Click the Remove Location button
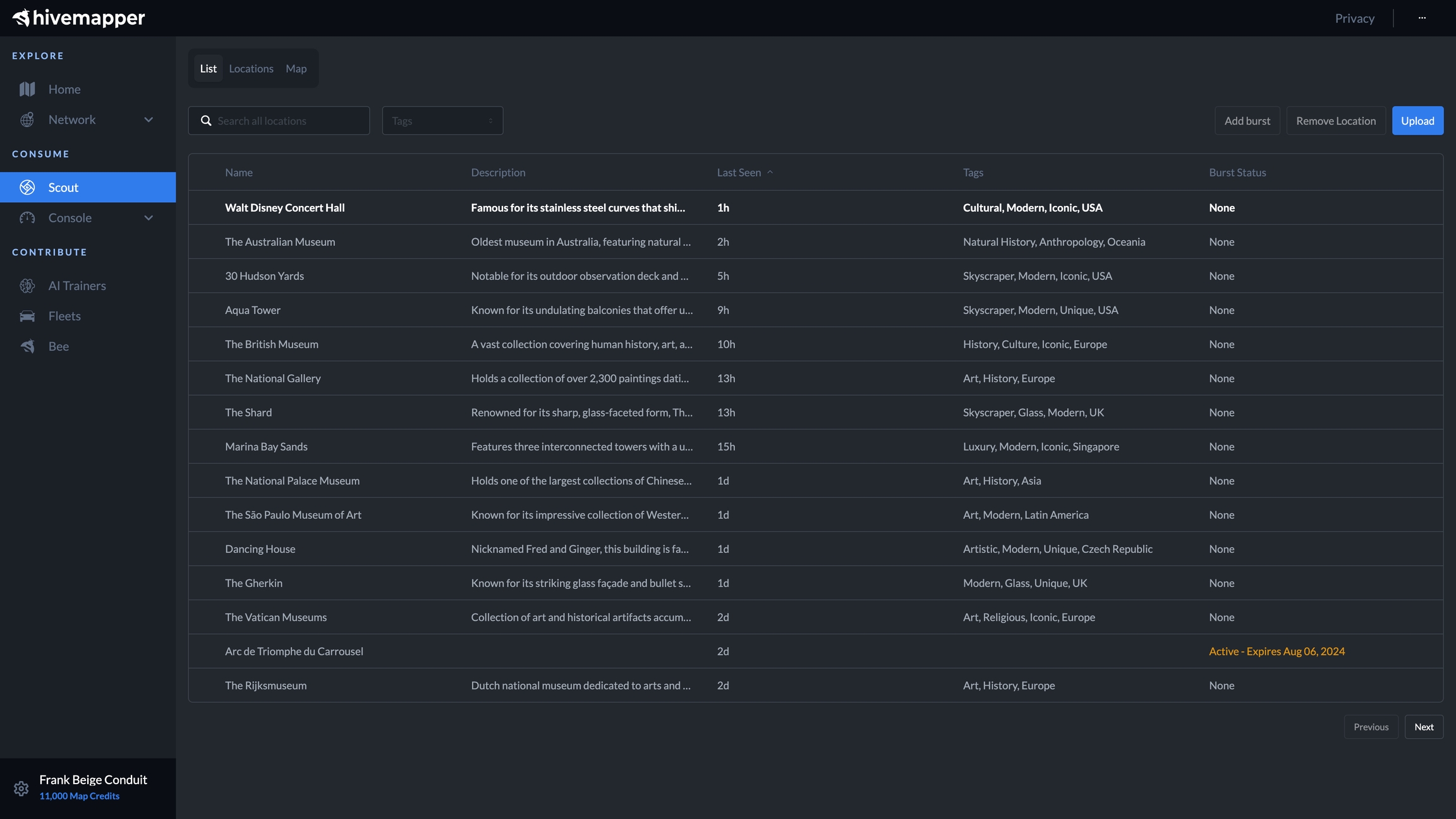The height and width of the screenshot is (819, 1456). tap(1336, 121)
